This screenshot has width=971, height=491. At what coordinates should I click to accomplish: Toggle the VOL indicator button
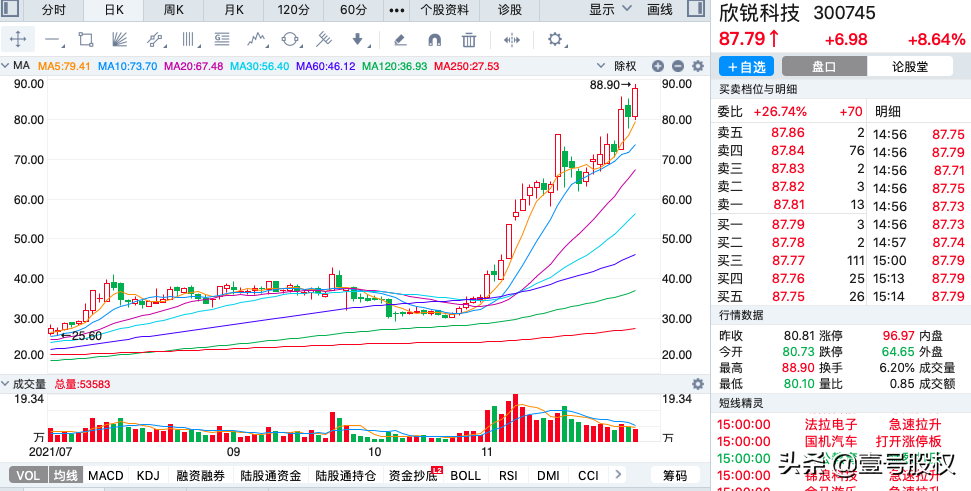(28, 476)
